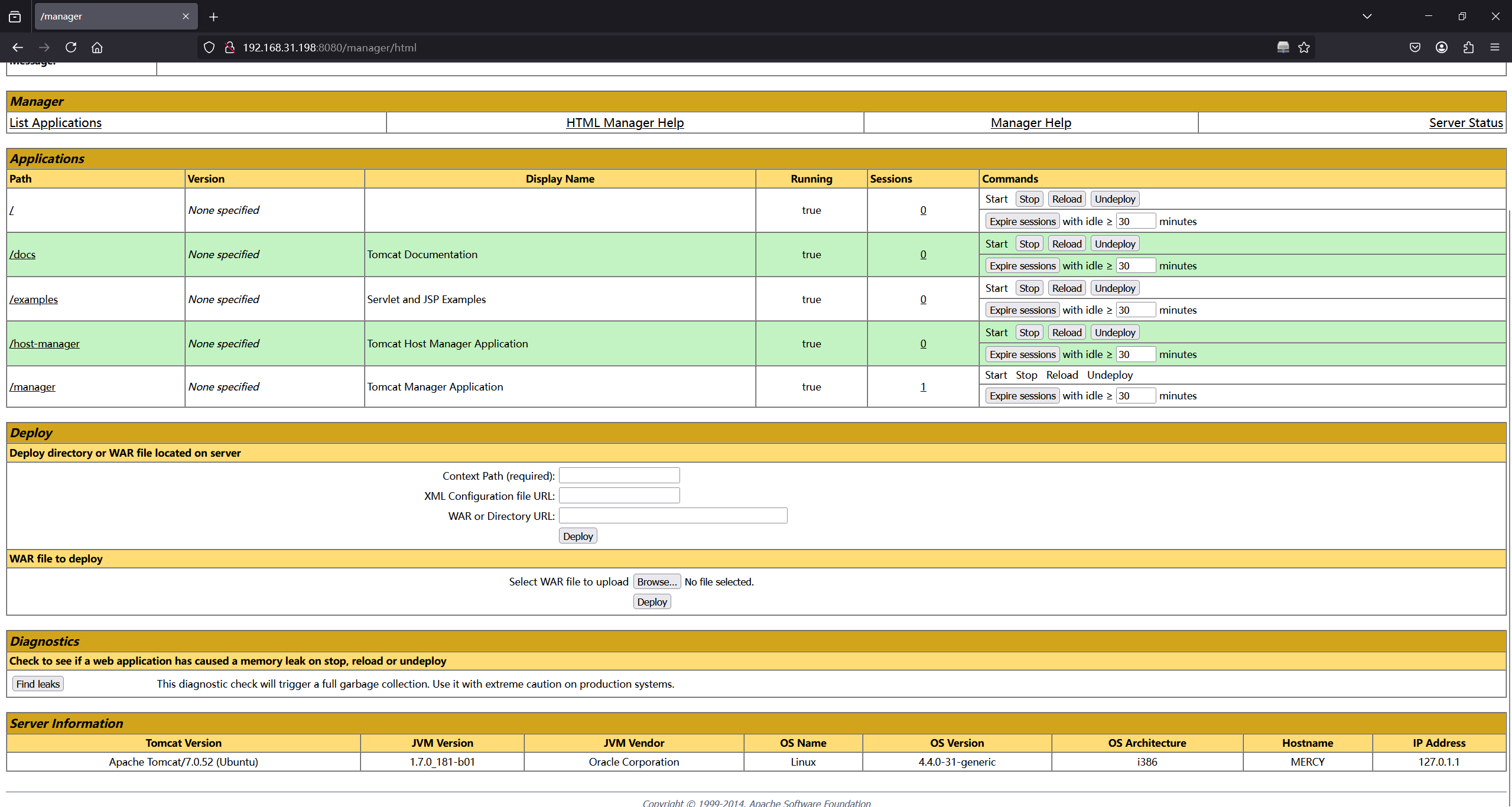
Task: Reload the /examples application
Action: point(1066,288)
